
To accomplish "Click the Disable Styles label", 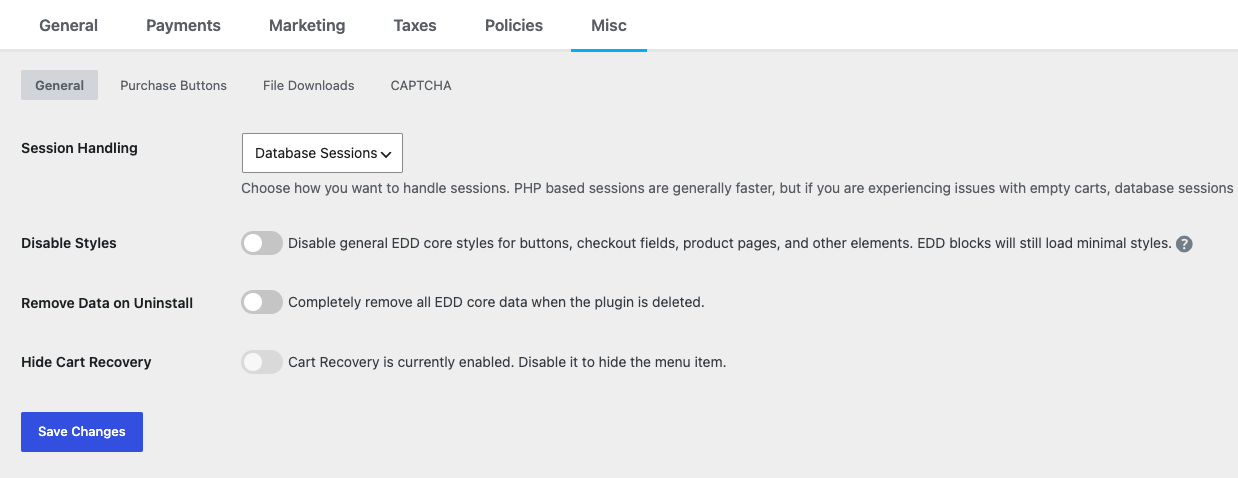I will pos(69,243).
